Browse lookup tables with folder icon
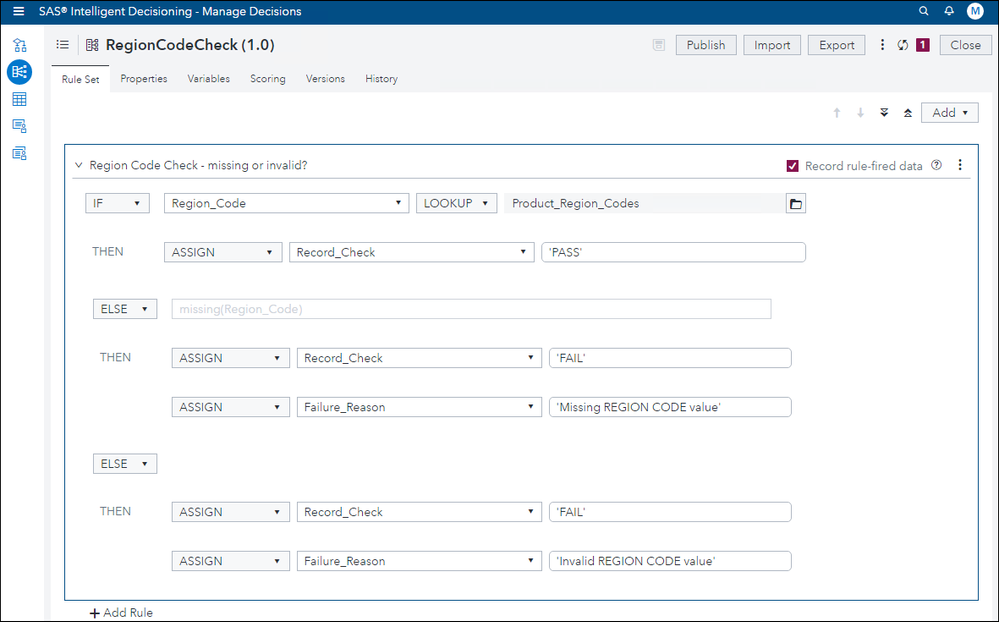 coord(796,204)
